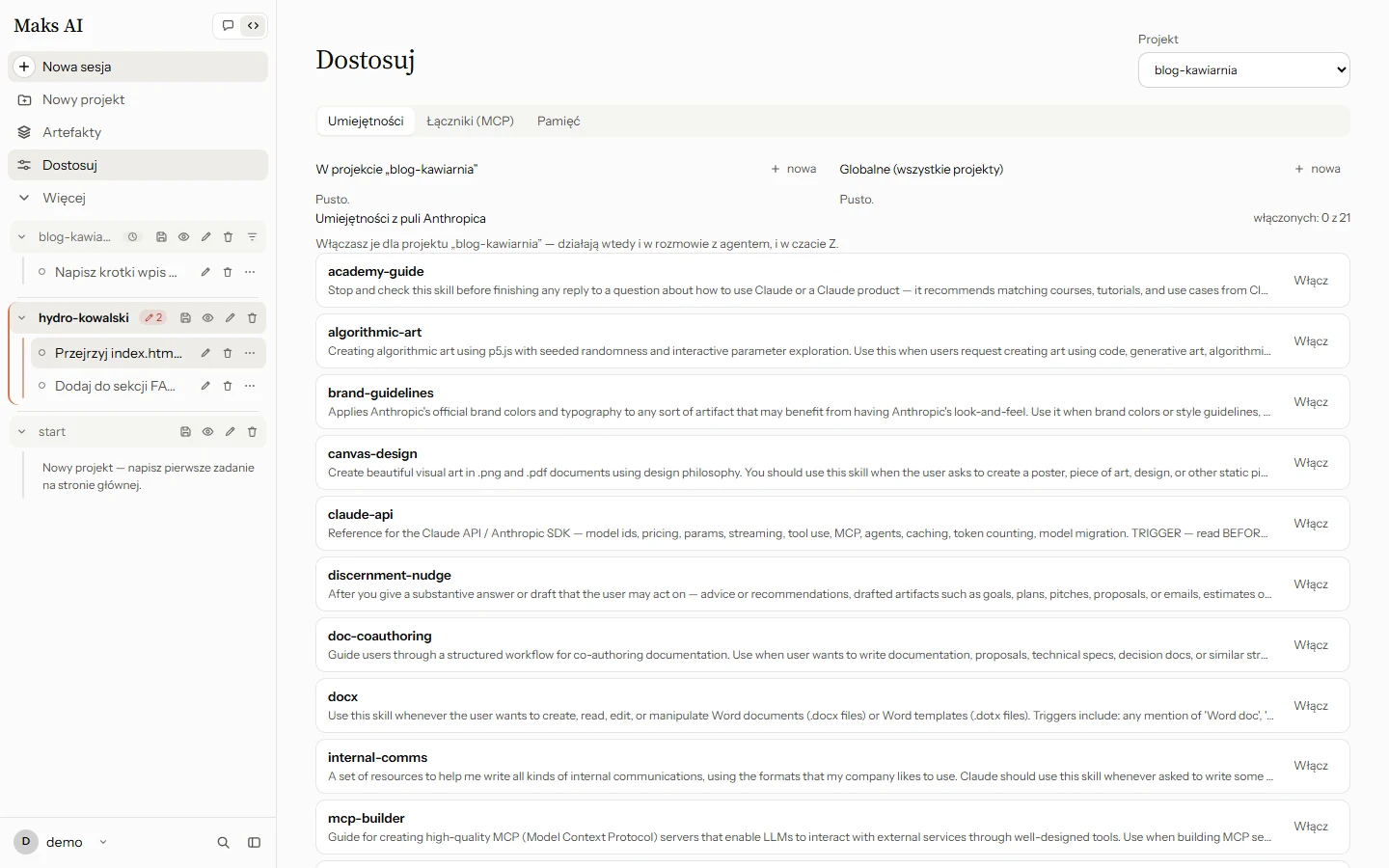Switch to the Łączniki (MCP) tab
This screenshot has width=1389, height=868.
[x=470, y=122]
